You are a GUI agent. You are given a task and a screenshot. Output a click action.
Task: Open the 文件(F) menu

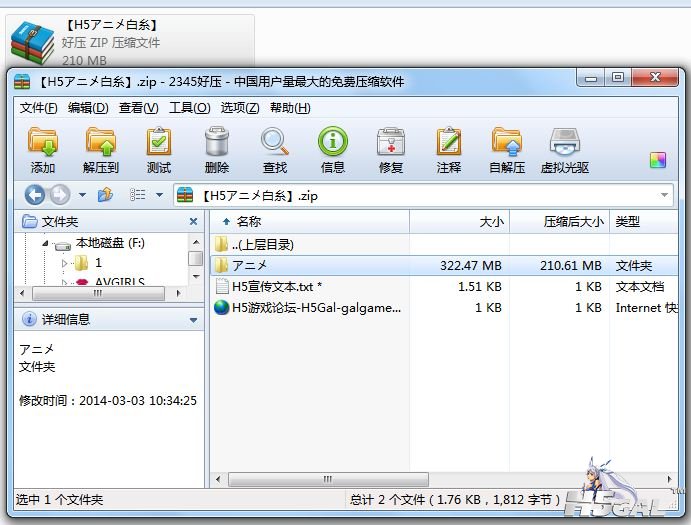tap(38, 108)
